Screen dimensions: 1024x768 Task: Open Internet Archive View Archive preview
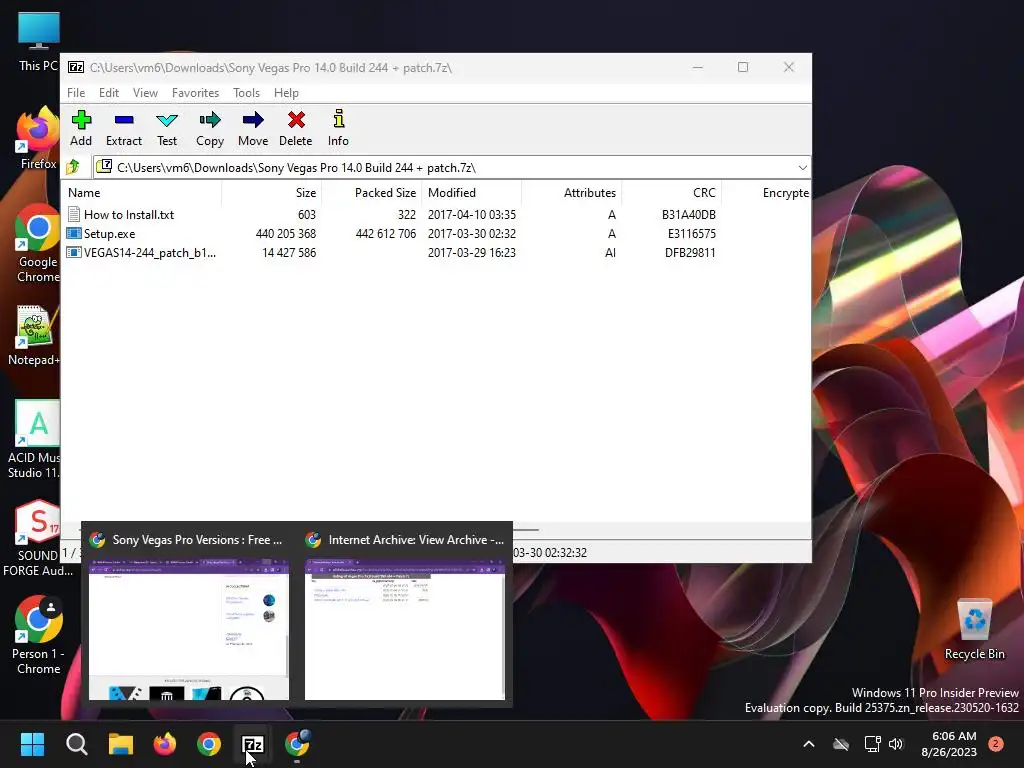pyautogui.click(x=405, y=615)
